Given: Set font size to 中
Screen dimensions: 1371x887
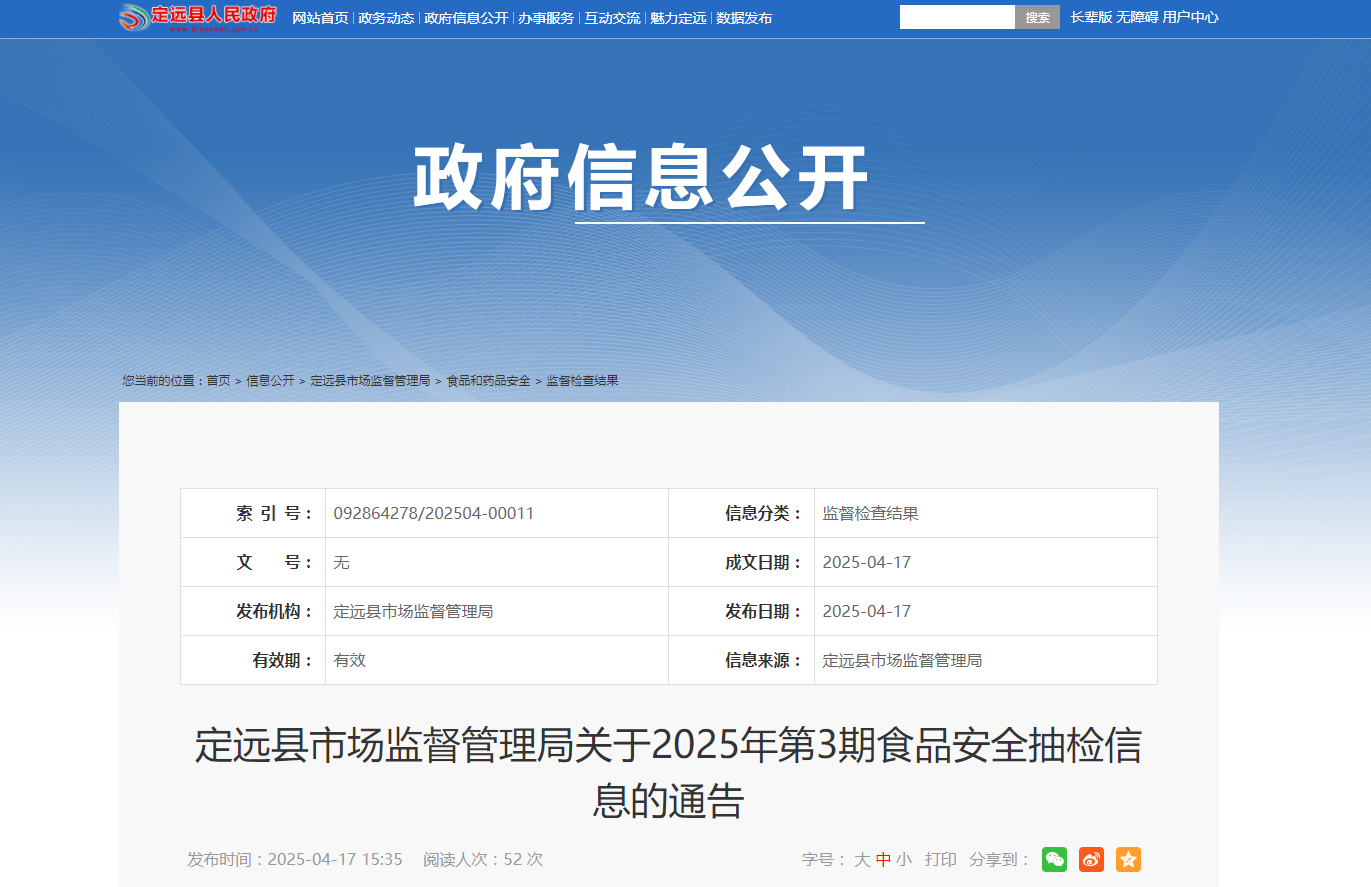Looking at the screenshot, I should coord(883,859).
